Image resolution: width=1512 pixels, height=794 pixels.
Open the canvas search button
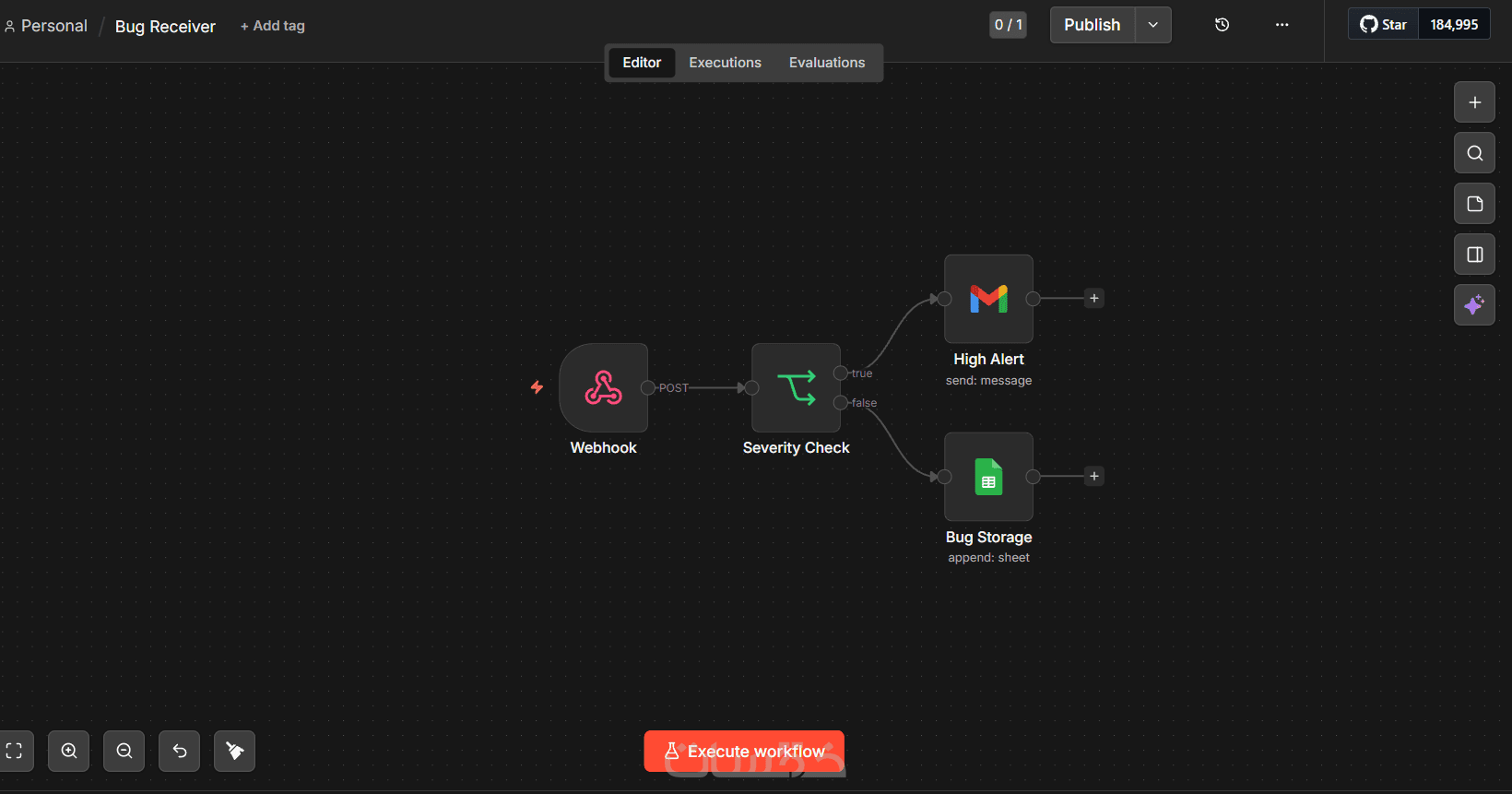1474,153
